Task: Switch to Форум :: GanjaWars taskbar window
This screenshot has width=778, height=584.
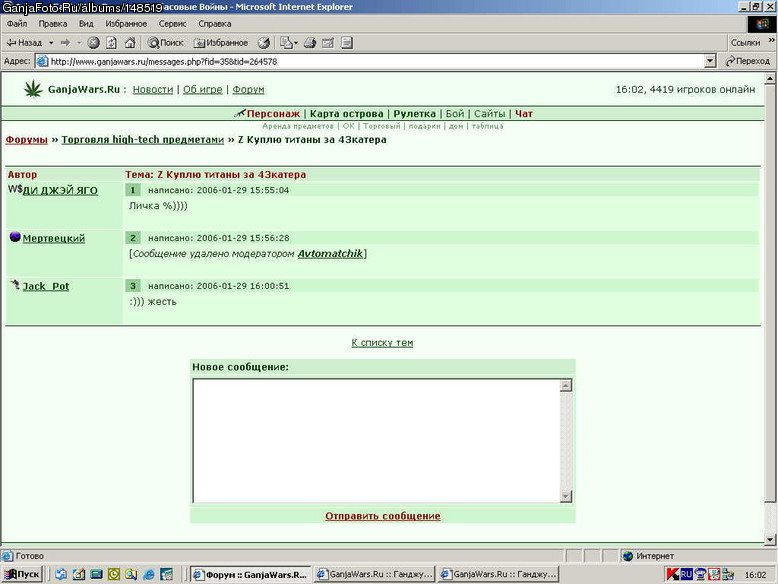Action: [x=251, y=574]
